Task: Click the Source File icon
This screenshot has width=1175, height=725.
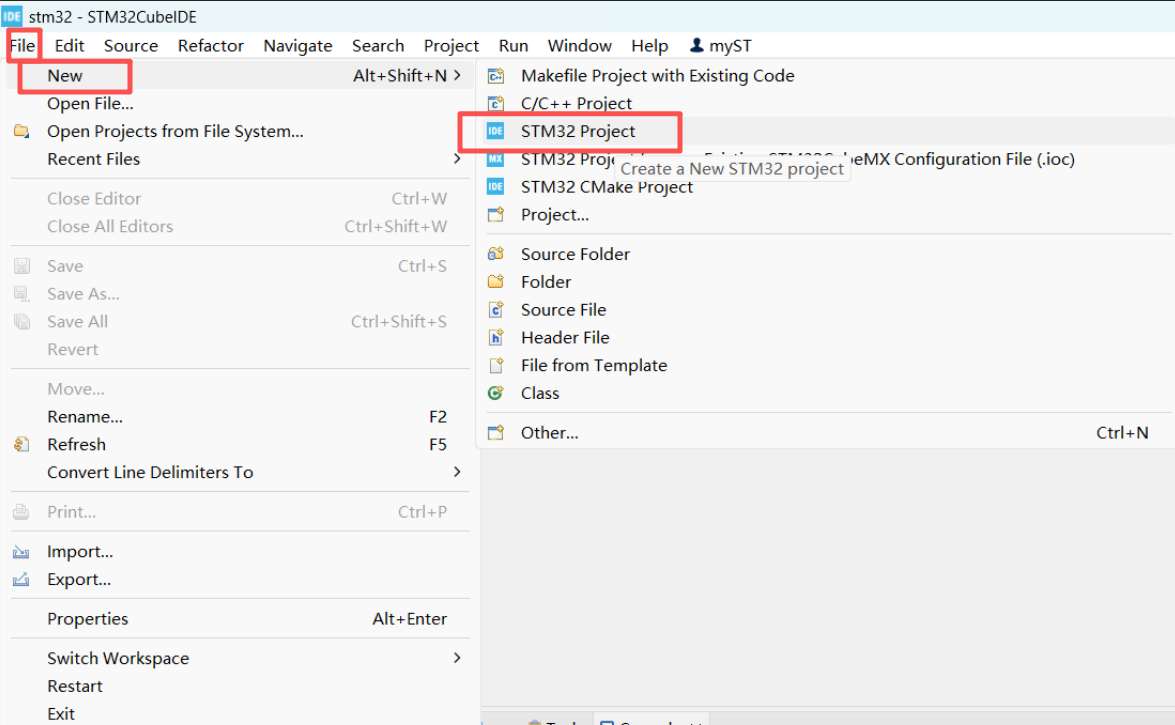Action: coord(495,310)
